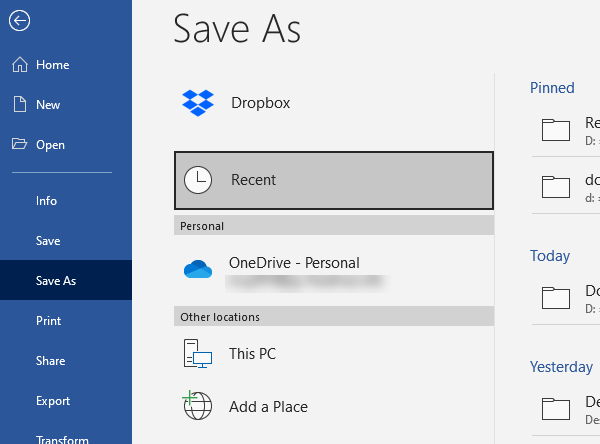The width and height of the screenshot is (600, 444).
Task: Open the Info page
Action: pyautogui.click(x=66, y=201)
